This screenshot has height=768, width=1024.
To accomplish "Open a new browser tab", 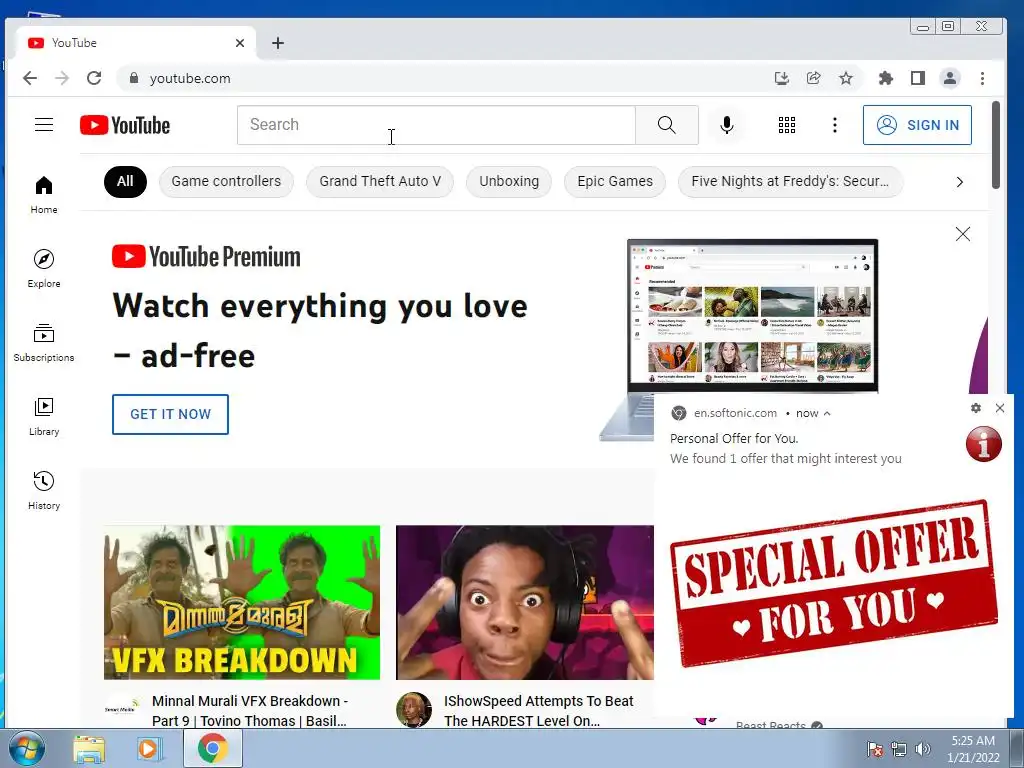I will [x=278, y=43].
